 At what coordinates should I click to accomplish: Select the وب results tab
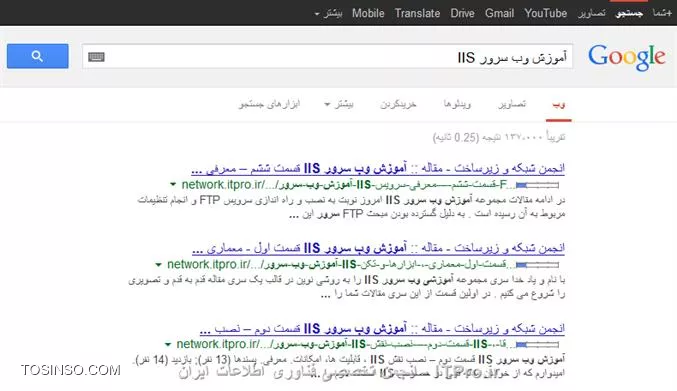[x=559, y=104]
